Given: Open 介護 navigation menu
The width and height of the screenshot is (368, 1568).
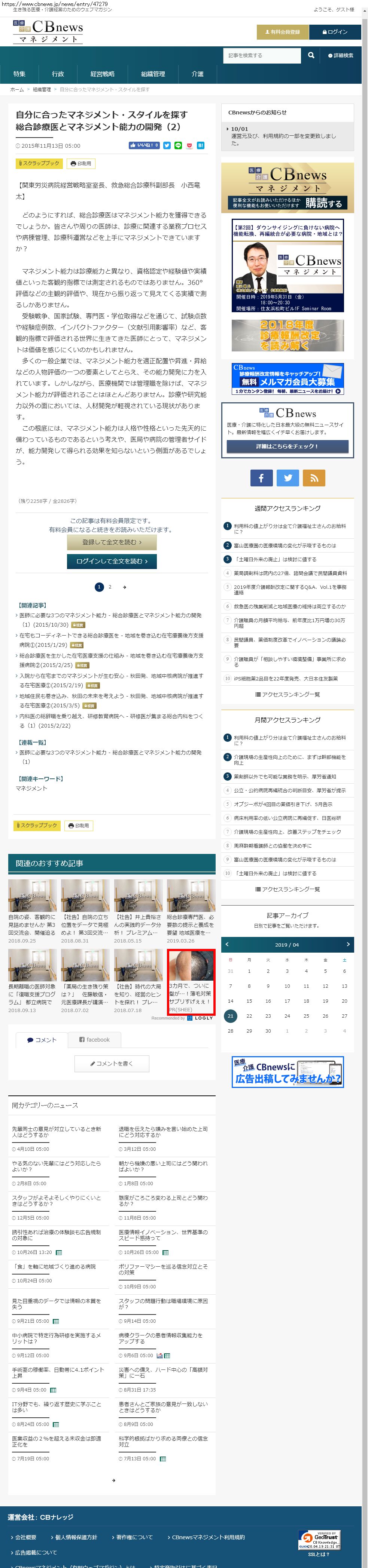Looking at the screenshot, I should pos(197,74).
